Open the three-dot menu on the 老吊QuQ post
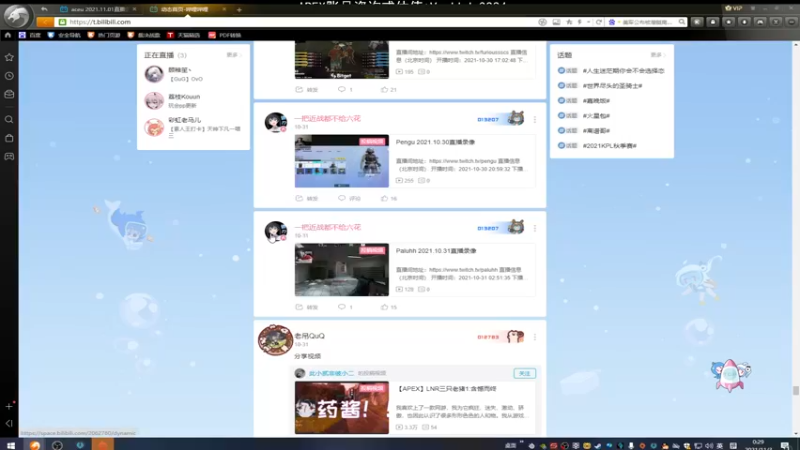Viewport: 800px width, 450px height. pyautogui.click(x=535, y=337)
